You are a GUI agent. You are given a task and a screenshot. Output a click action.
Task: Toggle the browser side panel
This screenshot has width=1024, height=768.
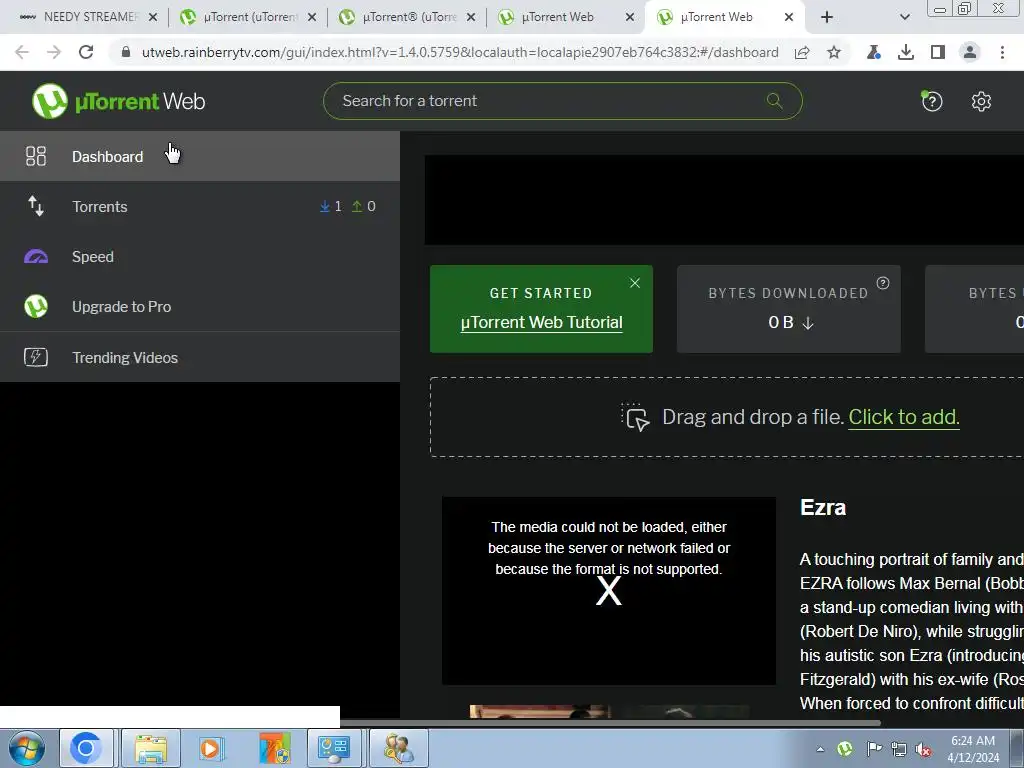tap(938, 52)
